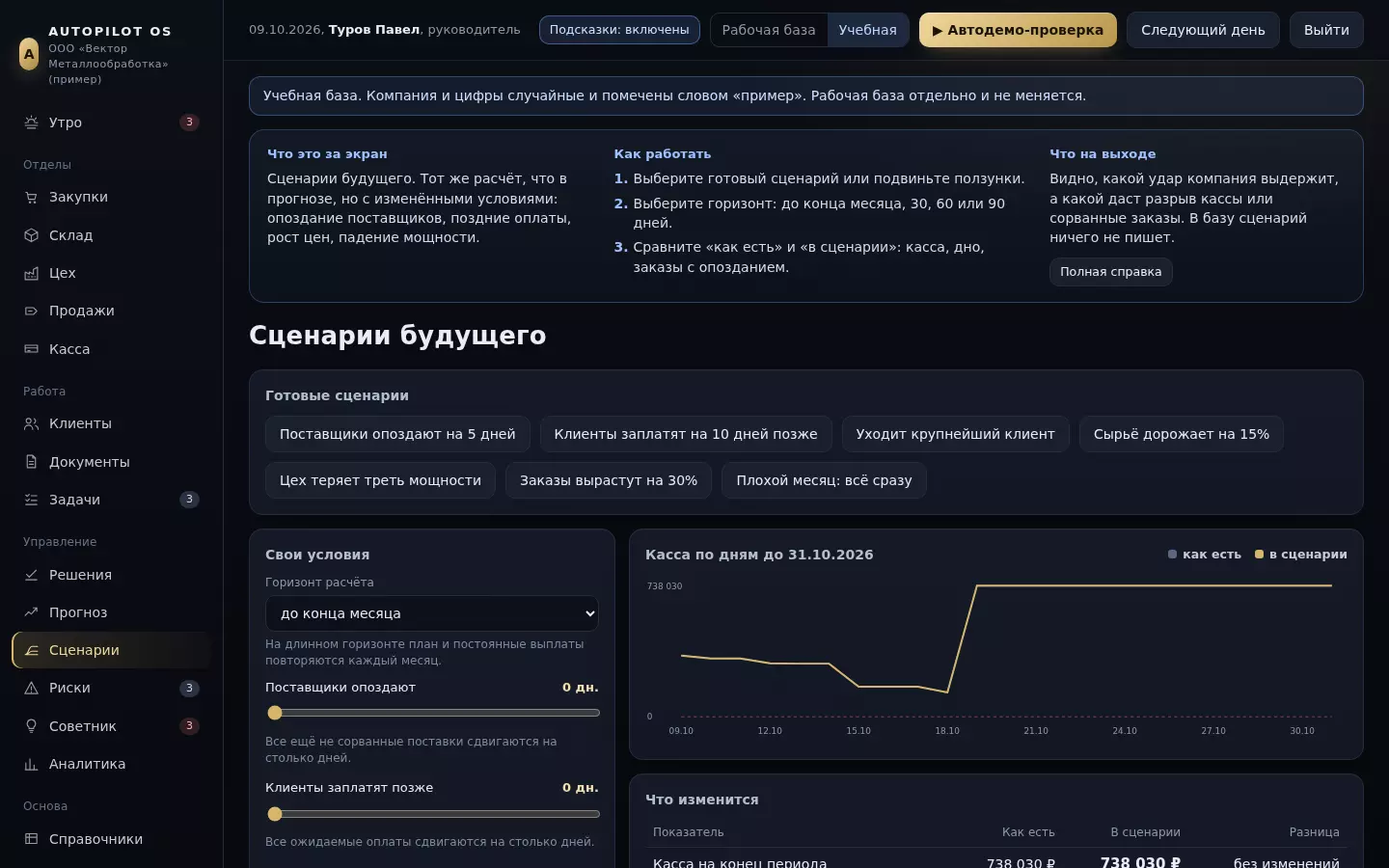This screenshot has width=1389, height=868.
Task: Go to the Склад section label
Action: (71, 235)
